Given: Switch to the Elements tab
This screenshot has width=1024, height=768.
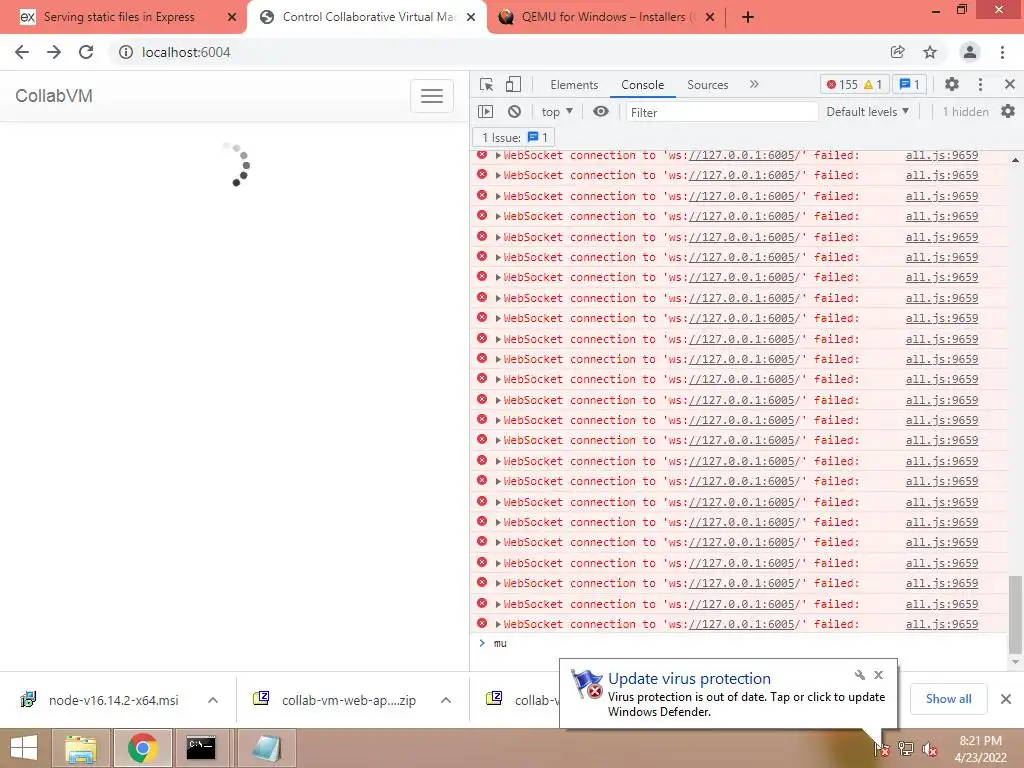Looking at the screenshot, I should click(574, 85).
